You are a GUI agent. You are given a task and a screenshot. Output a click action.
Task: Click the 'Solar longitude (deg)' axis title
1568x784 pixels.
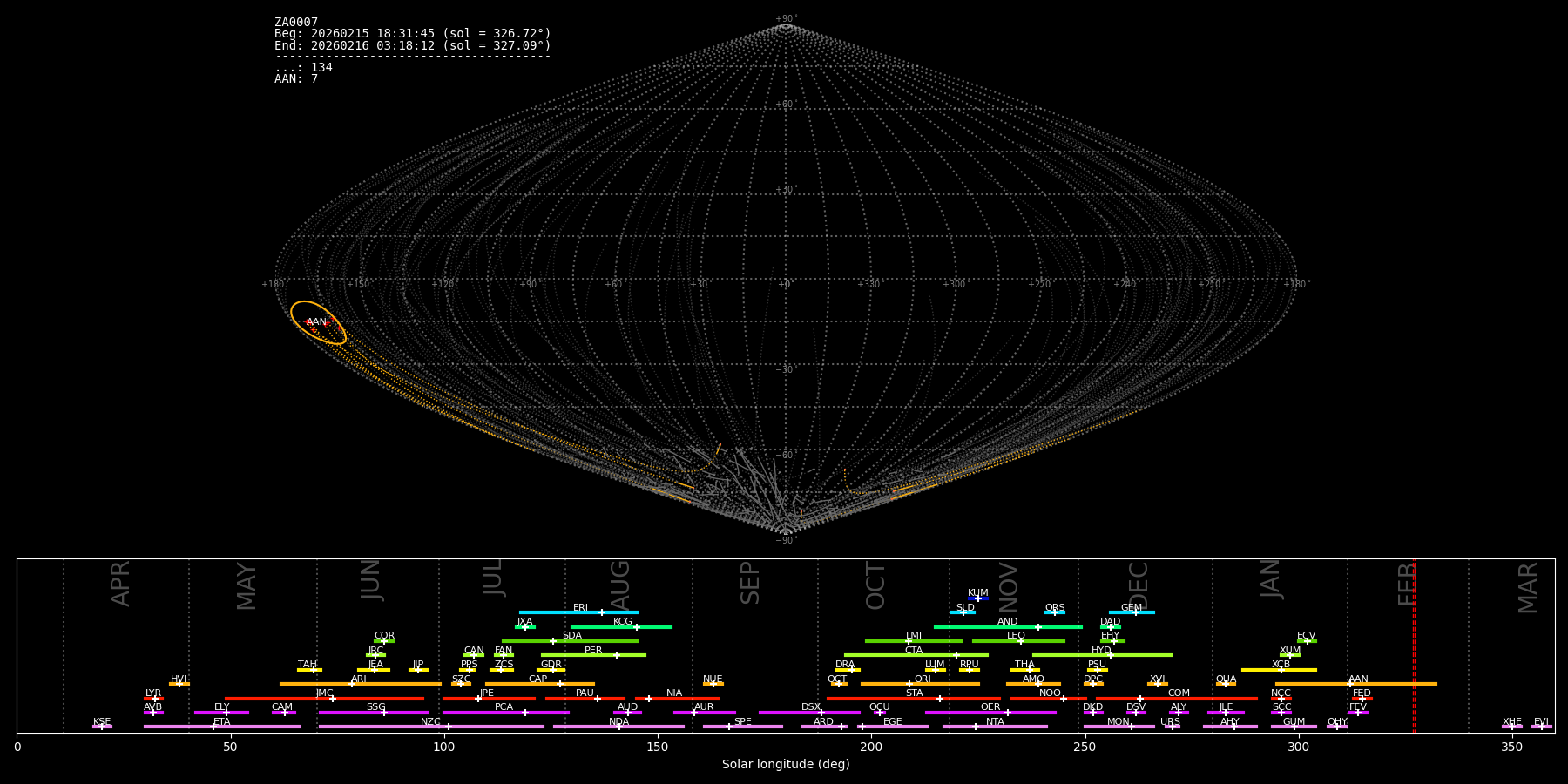coord(786,765)
